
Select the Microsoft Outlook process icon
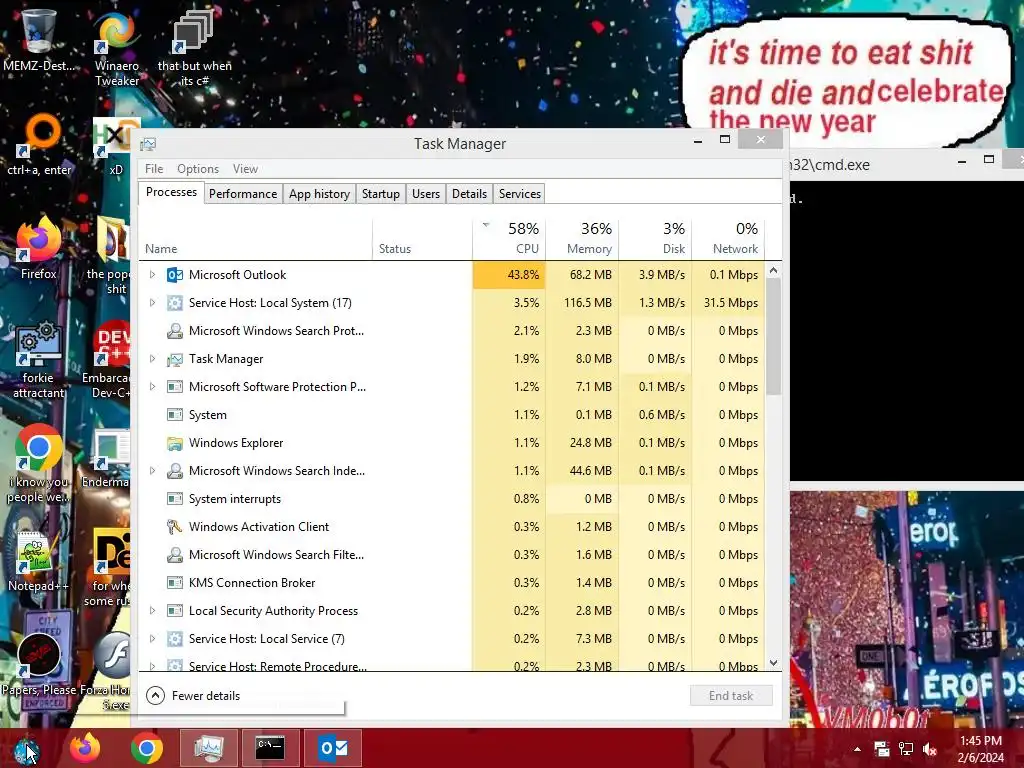coord(174,275)
